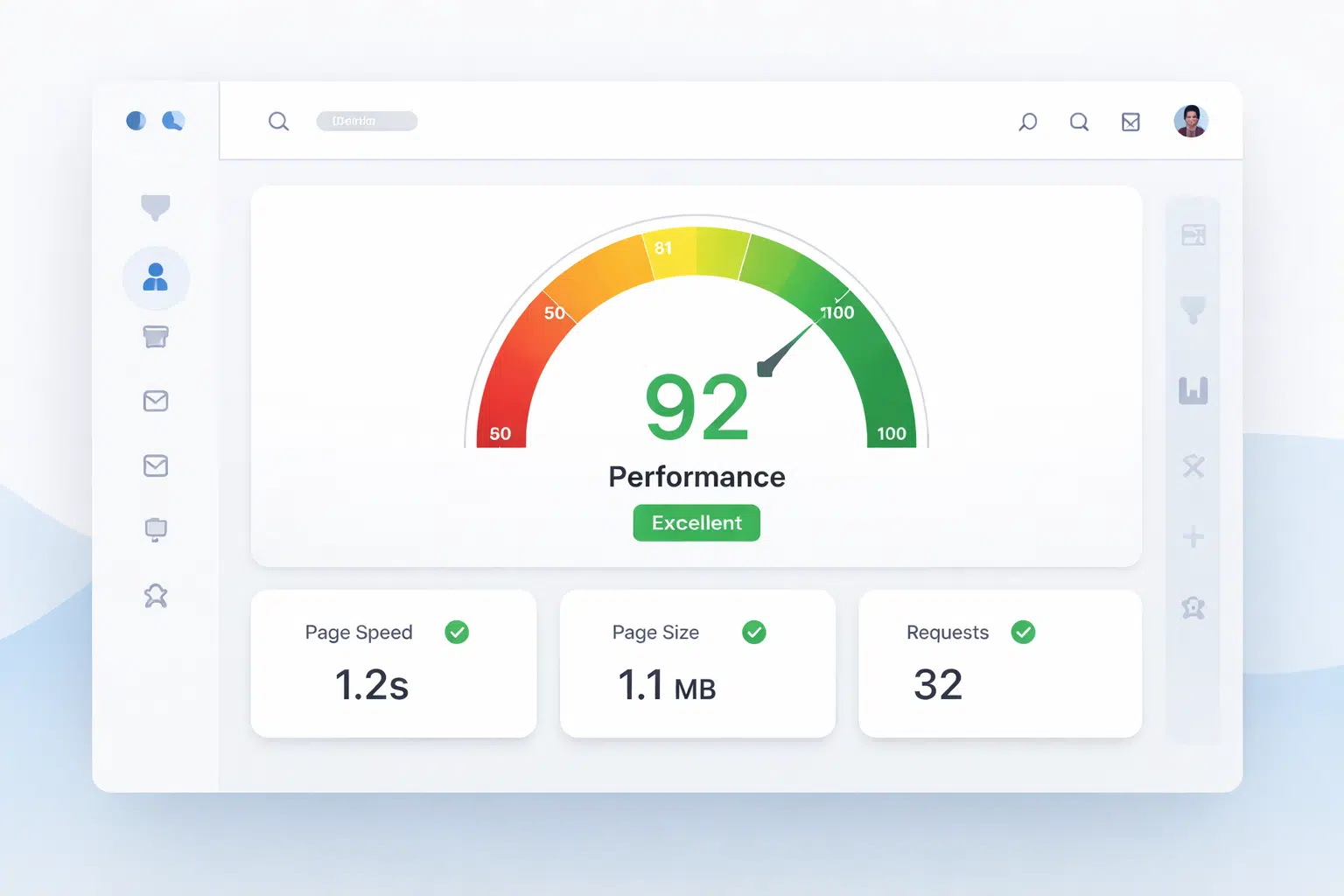The image size is (1344, 896).
Task: Click the Performance heading
Action: coord(696,477)
